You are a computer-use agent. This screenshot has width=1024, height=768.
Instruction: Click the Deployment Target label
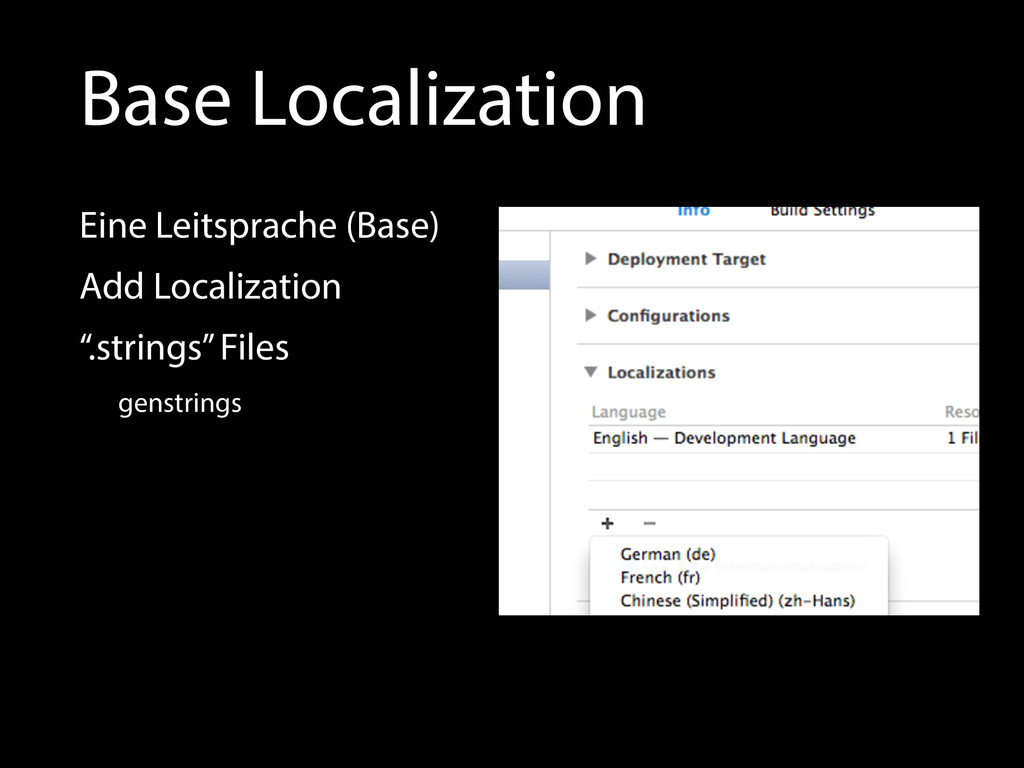pyautogui.click(x=686, y=259)
